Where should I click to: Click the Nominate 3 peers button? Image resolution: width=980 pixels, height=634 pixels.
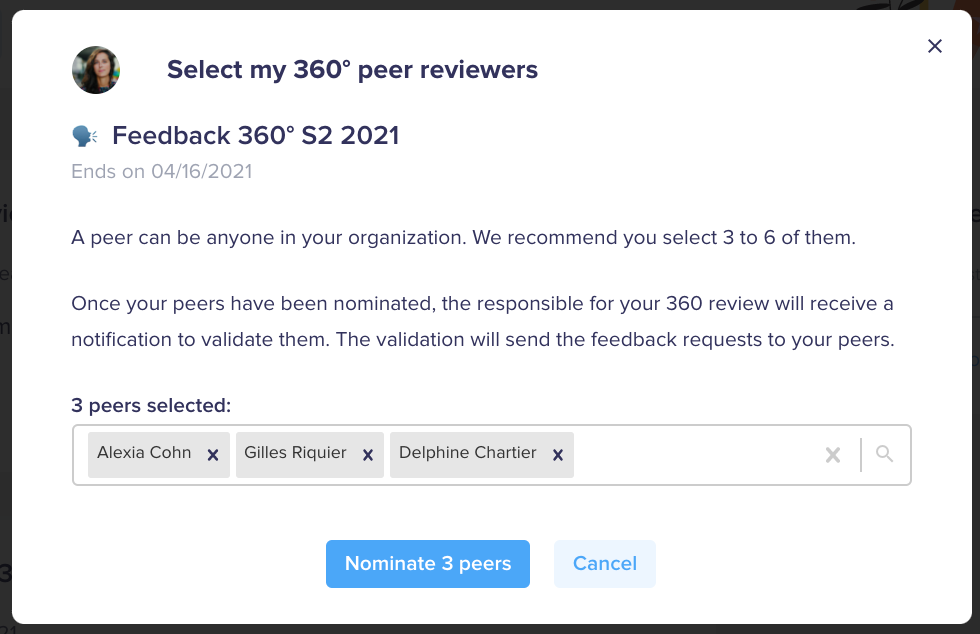(428, 563)
